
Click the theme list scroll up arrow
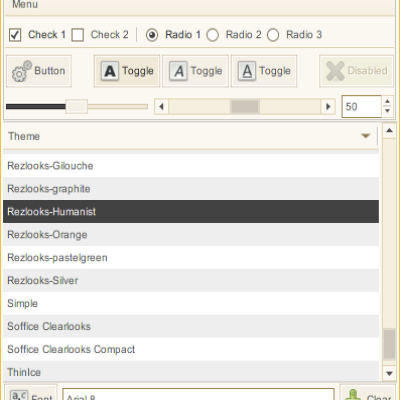click(389, 131)
